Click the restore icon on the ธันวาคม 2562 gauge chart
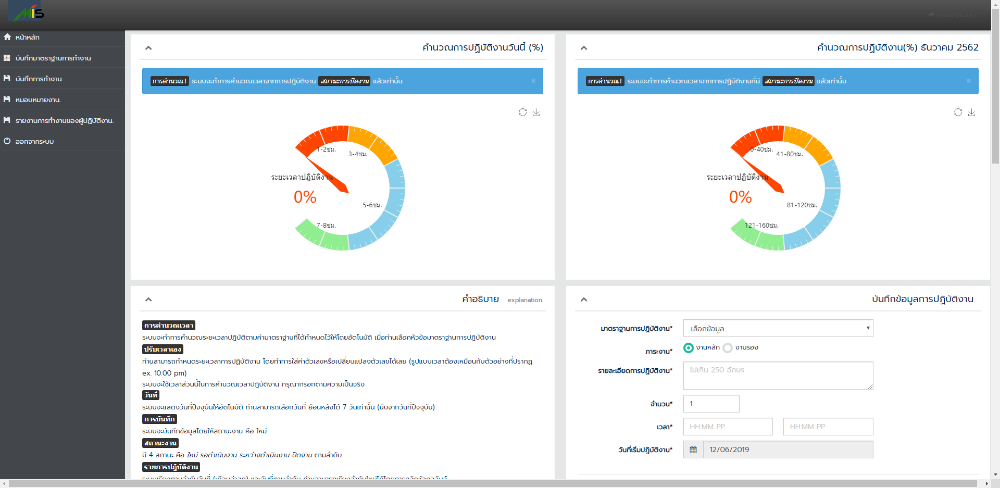 (x=958, y=112)
